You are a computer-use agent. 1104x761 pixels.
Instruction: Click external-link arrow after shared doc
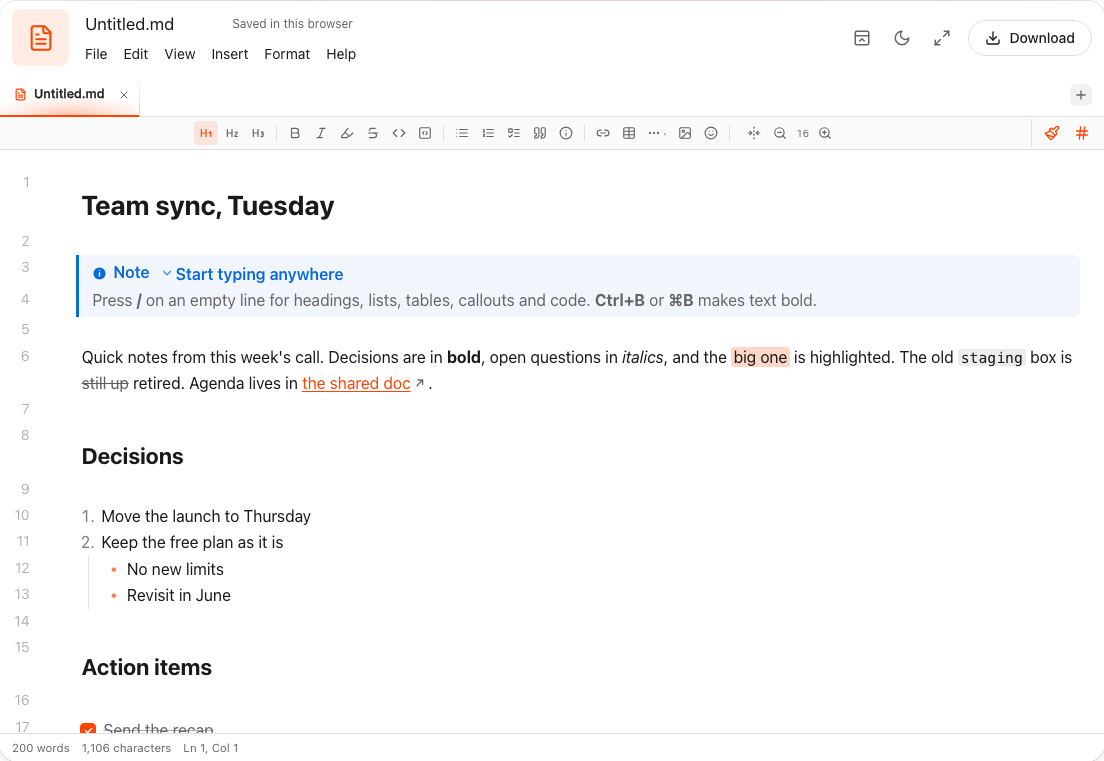420,383
